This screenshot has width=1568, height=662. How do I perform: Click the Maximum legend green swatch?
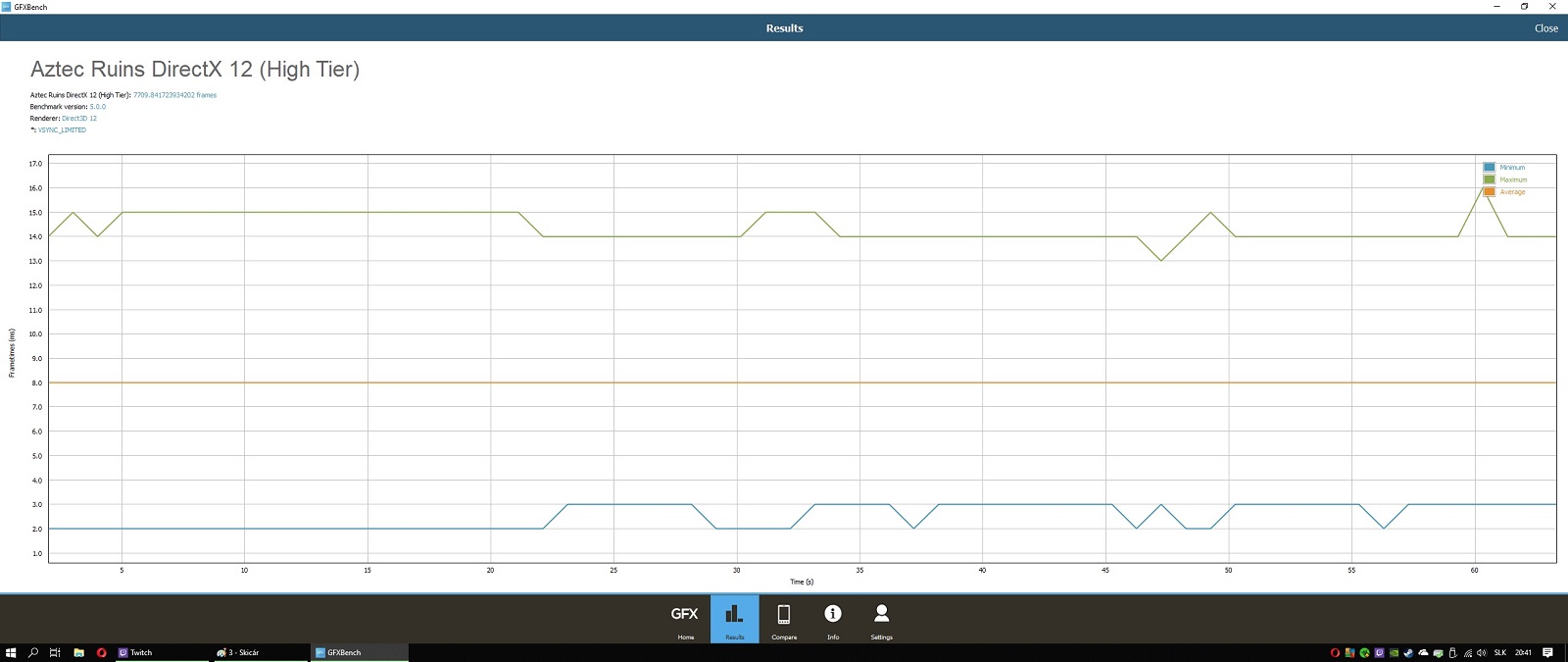pyautogui.click(x=1489, y=179)
